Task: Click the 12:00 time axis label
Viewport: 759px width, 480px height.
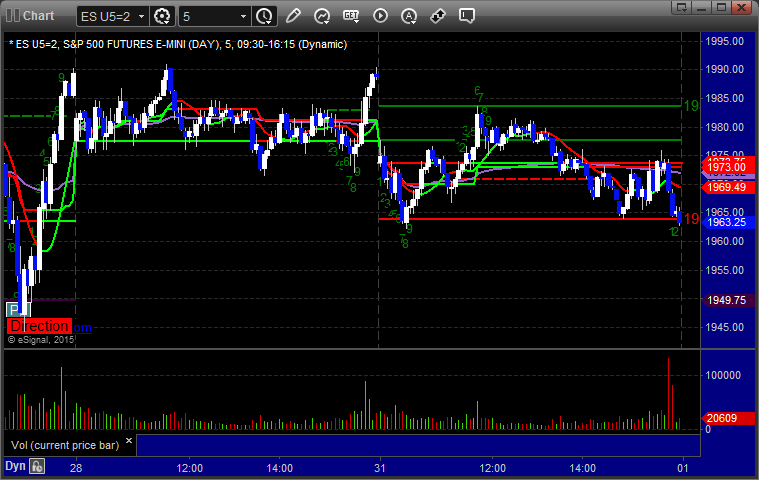Action: (x=189, y=467)
